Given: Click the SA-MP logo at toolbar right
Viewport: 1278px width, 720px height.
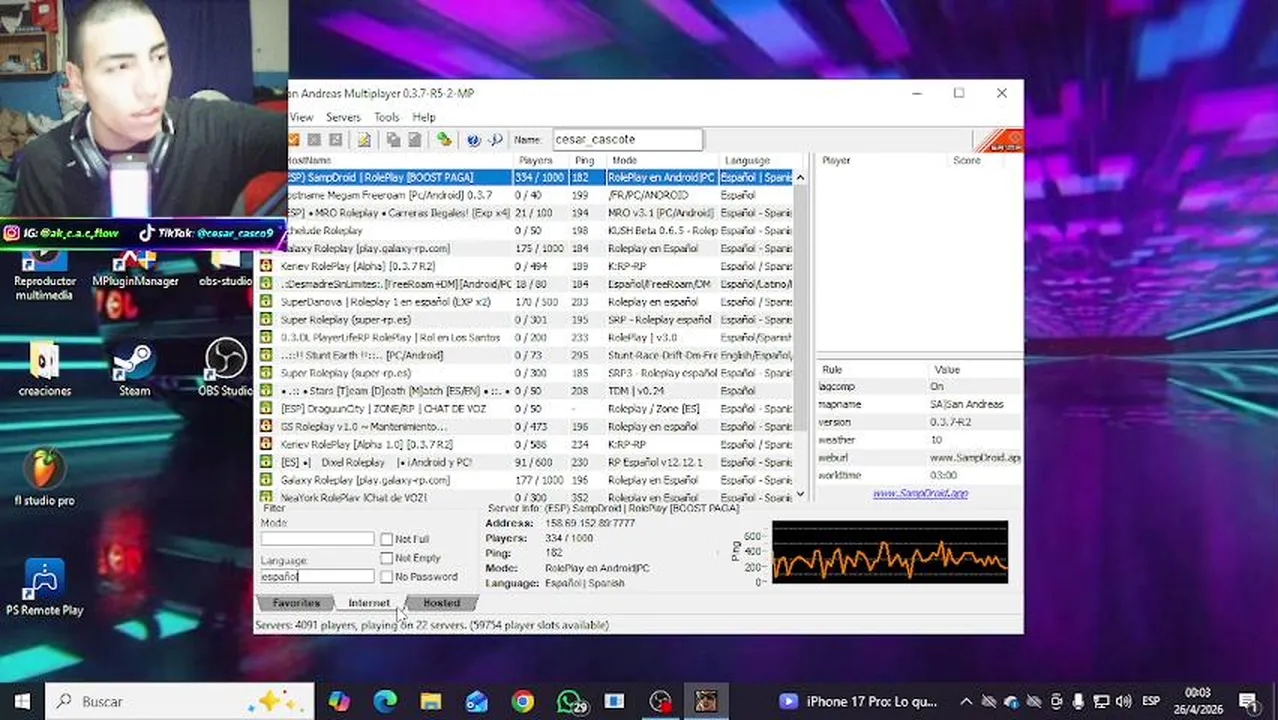Looking at the screenshot, I should click(x=999, y=141).
